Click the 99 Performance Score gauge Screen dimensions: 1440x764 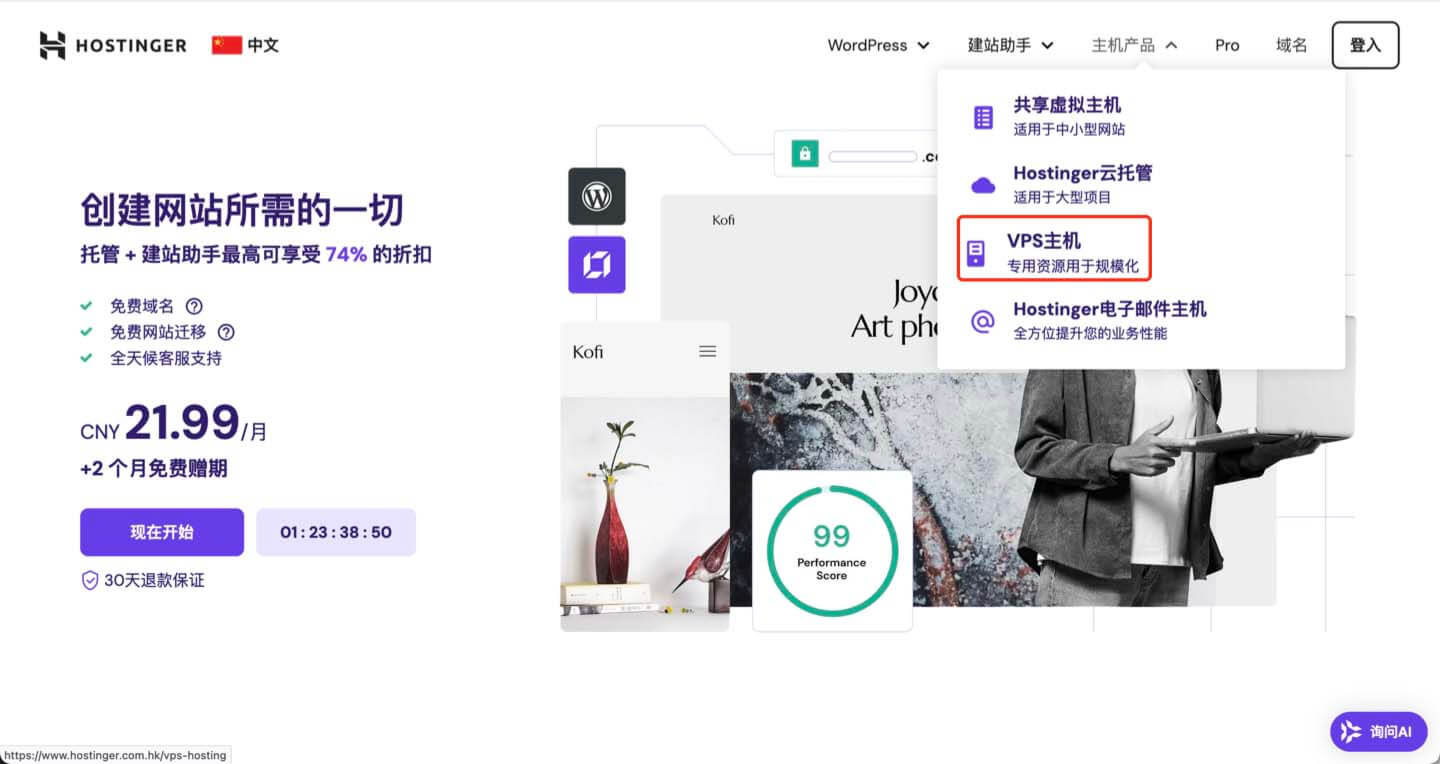832,550
